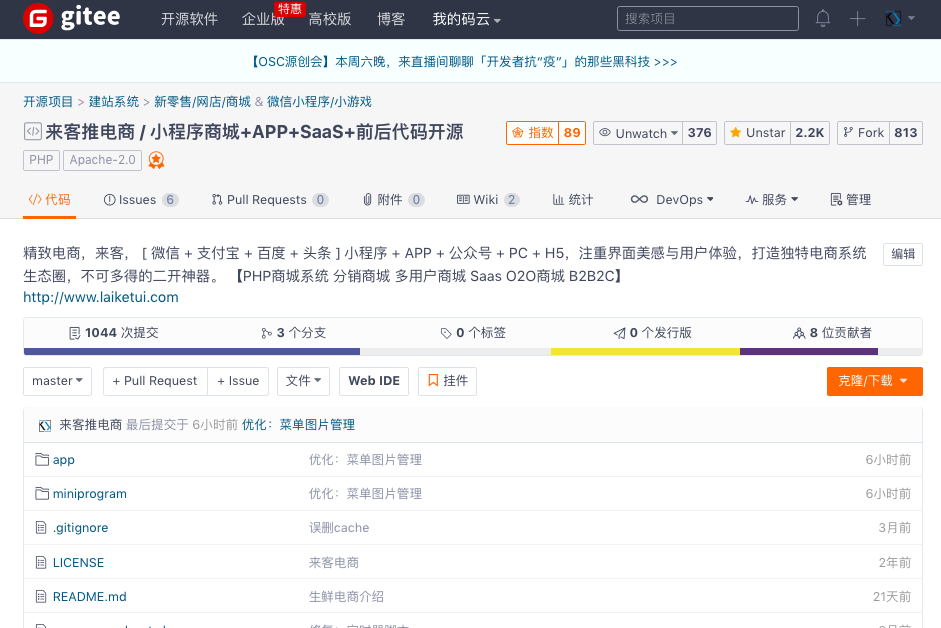Switch to the Issues tab
The image size is (941, 628).
pos(141,200)
